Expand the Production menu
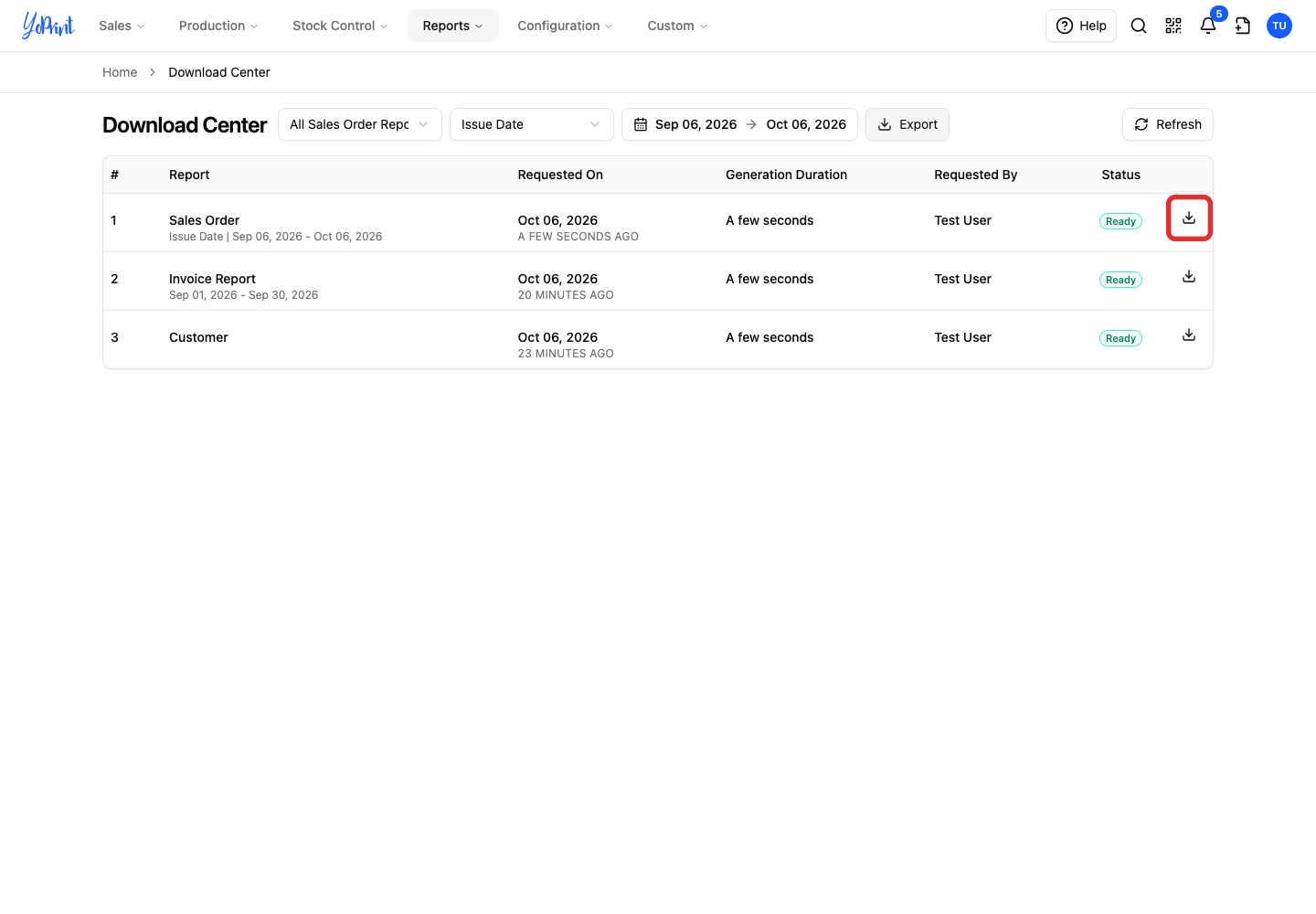The image size is (1316, 914). (x=218, y=26)
